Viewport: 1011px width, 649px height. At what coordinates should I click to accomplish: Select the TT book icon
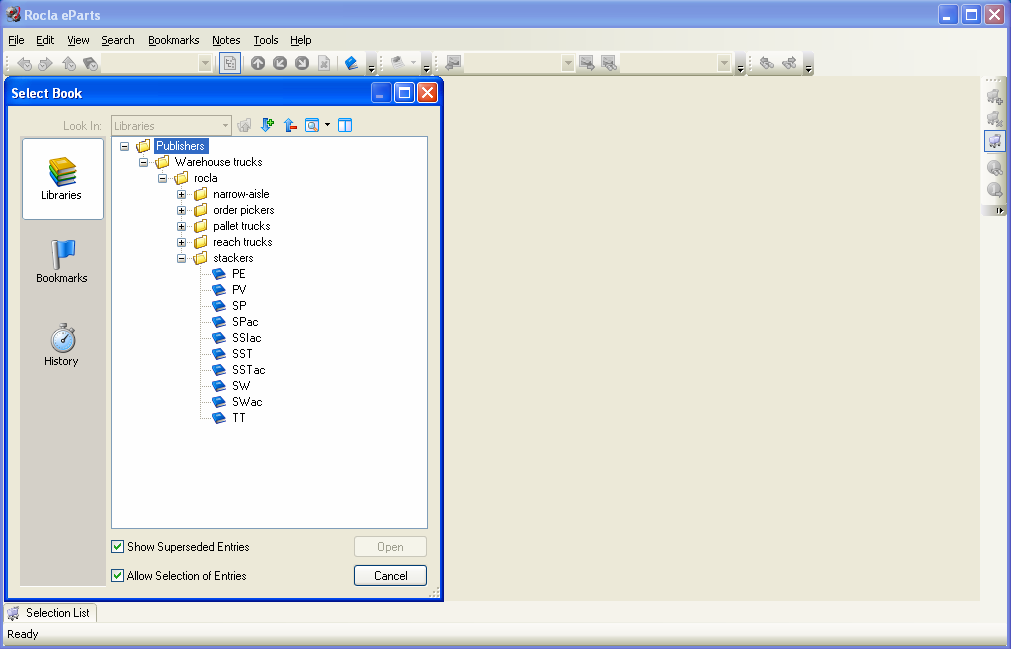tap(219, 418)
